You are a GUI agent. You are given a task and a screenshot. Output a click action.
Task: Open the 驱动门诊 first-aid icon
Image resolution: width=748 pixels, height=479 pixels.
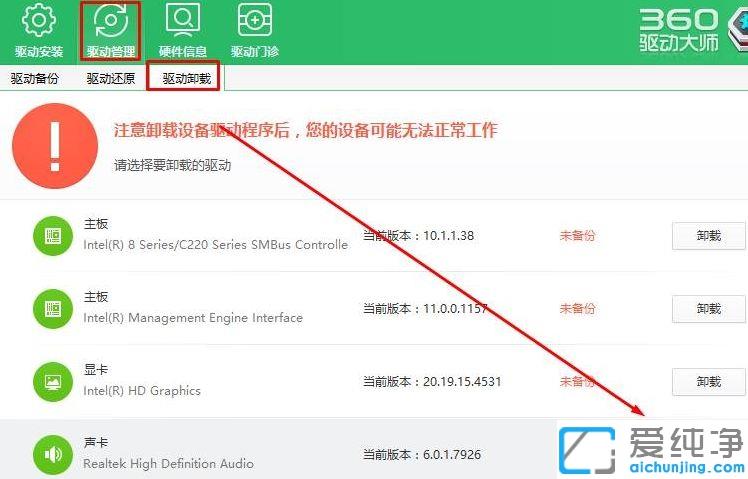click(x=255, y=21)
